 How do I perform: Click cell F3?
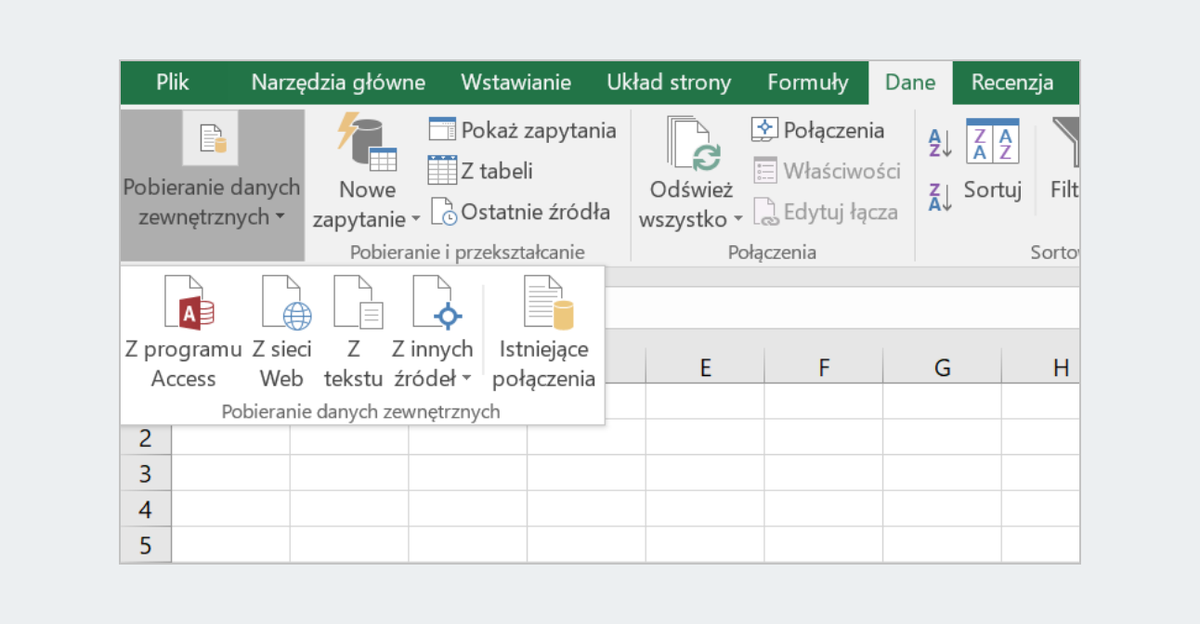click(x=823, y=474)
